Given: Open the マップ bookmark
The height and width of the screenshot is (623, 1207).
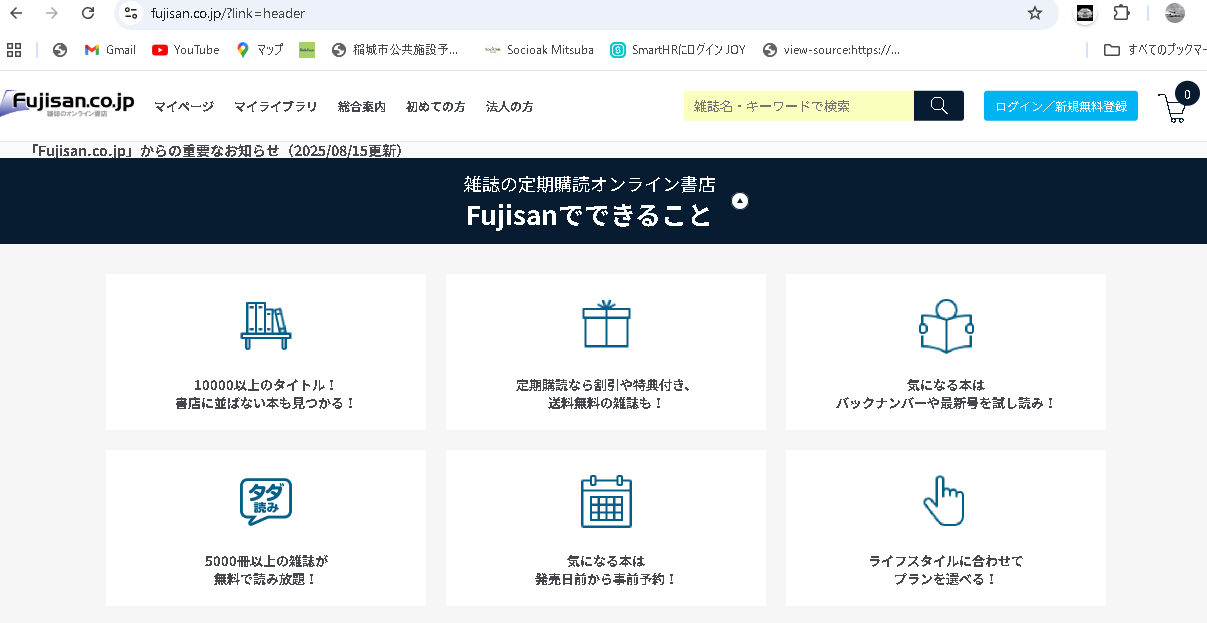Looking at the screenshot, I should point(260,50).
